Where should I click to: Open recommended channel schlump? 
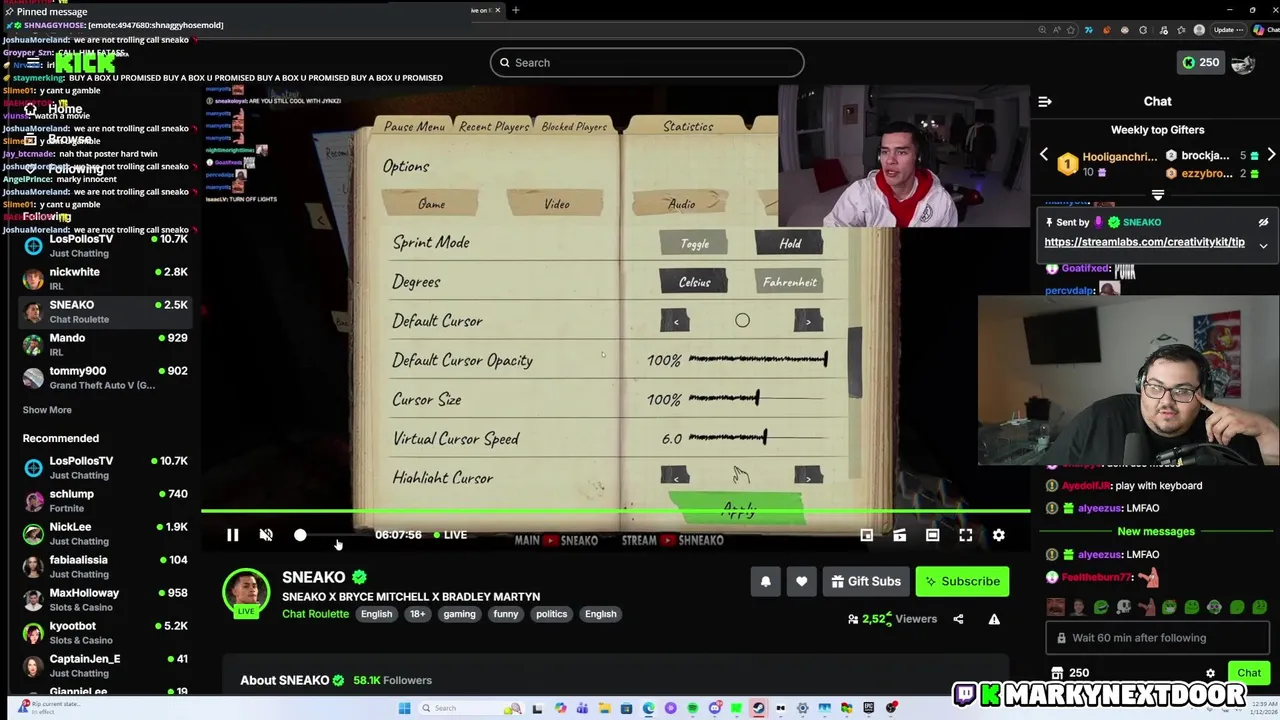coord(105,500)
